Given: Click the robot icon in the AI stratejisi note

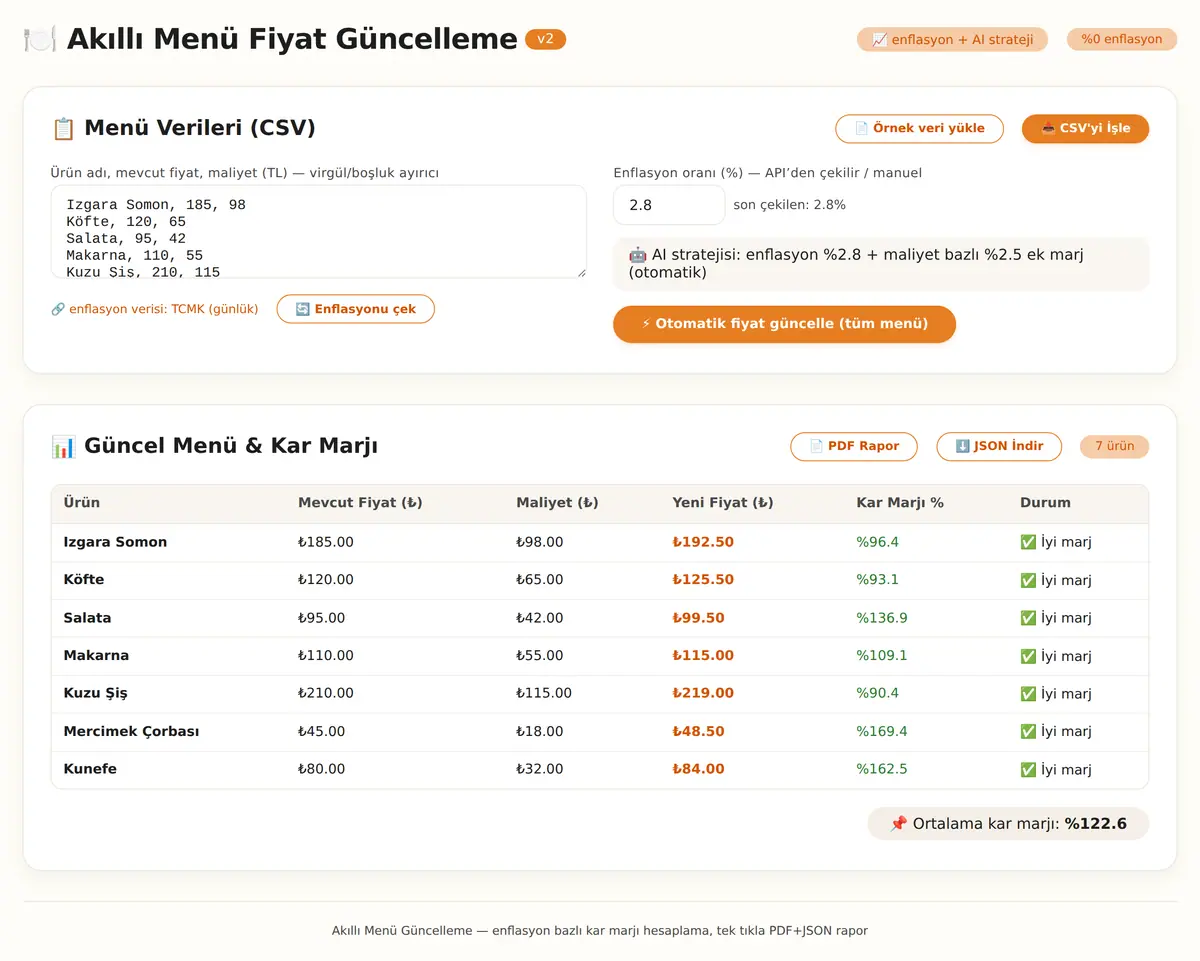Looking at the screenshot, I should click(x=637, y=255).
